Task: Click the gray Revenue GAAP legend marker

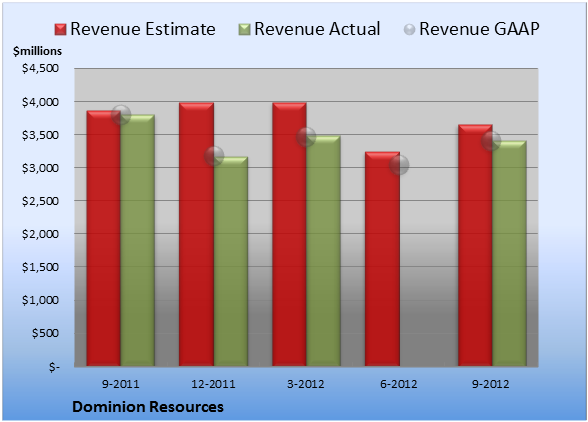Action: 410,30
